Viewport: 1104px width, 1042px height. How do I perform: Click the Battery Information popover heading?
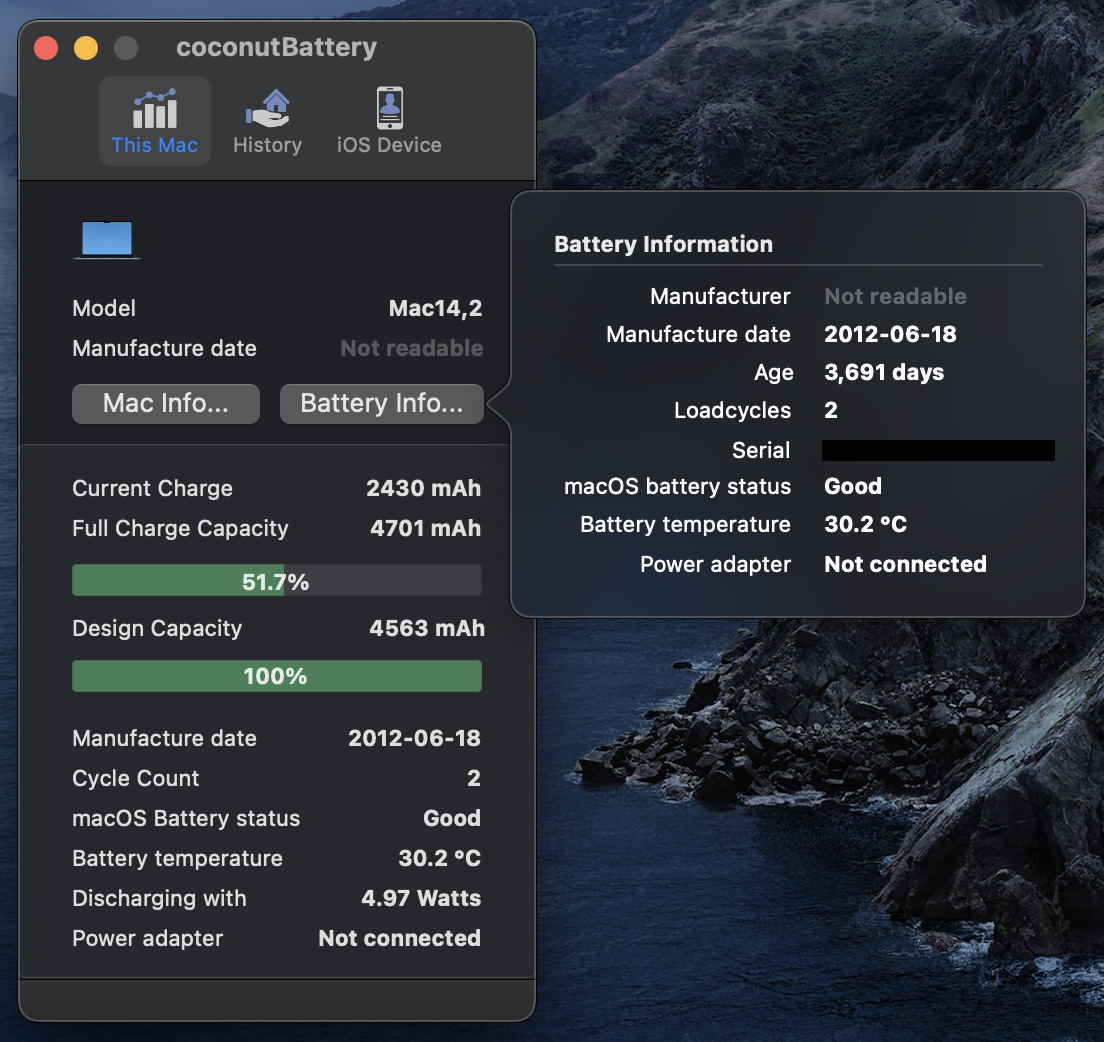pyautogui.click(x=663, y=244)
